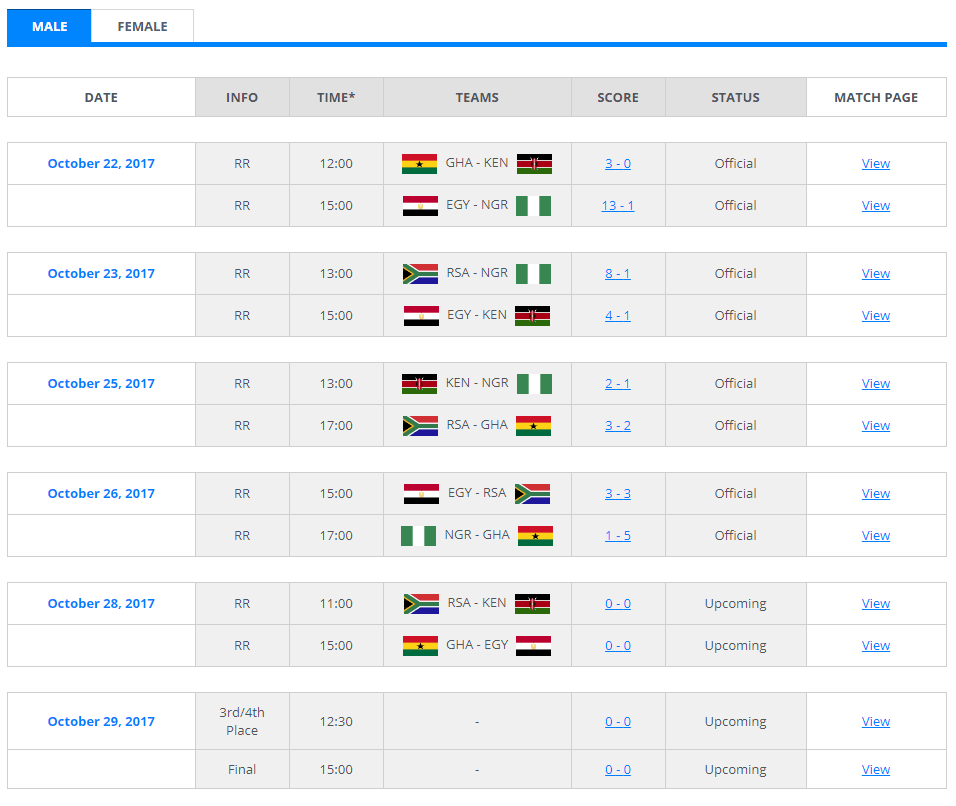This screenshot has width=956, height=806.
Task: Click Nigeria flag in NGR - GHA match
Action: coord(419,536)
